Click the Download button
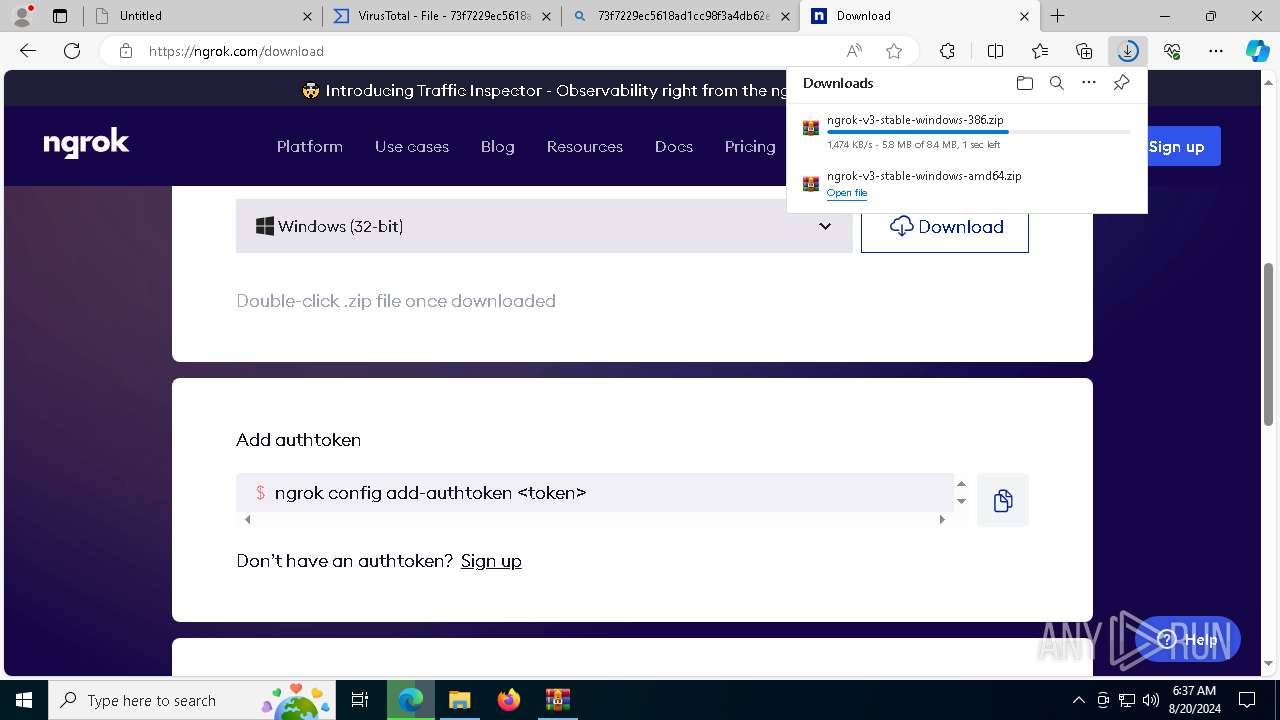The height and width of the screenshot is (720, 1280). point(945,226)
